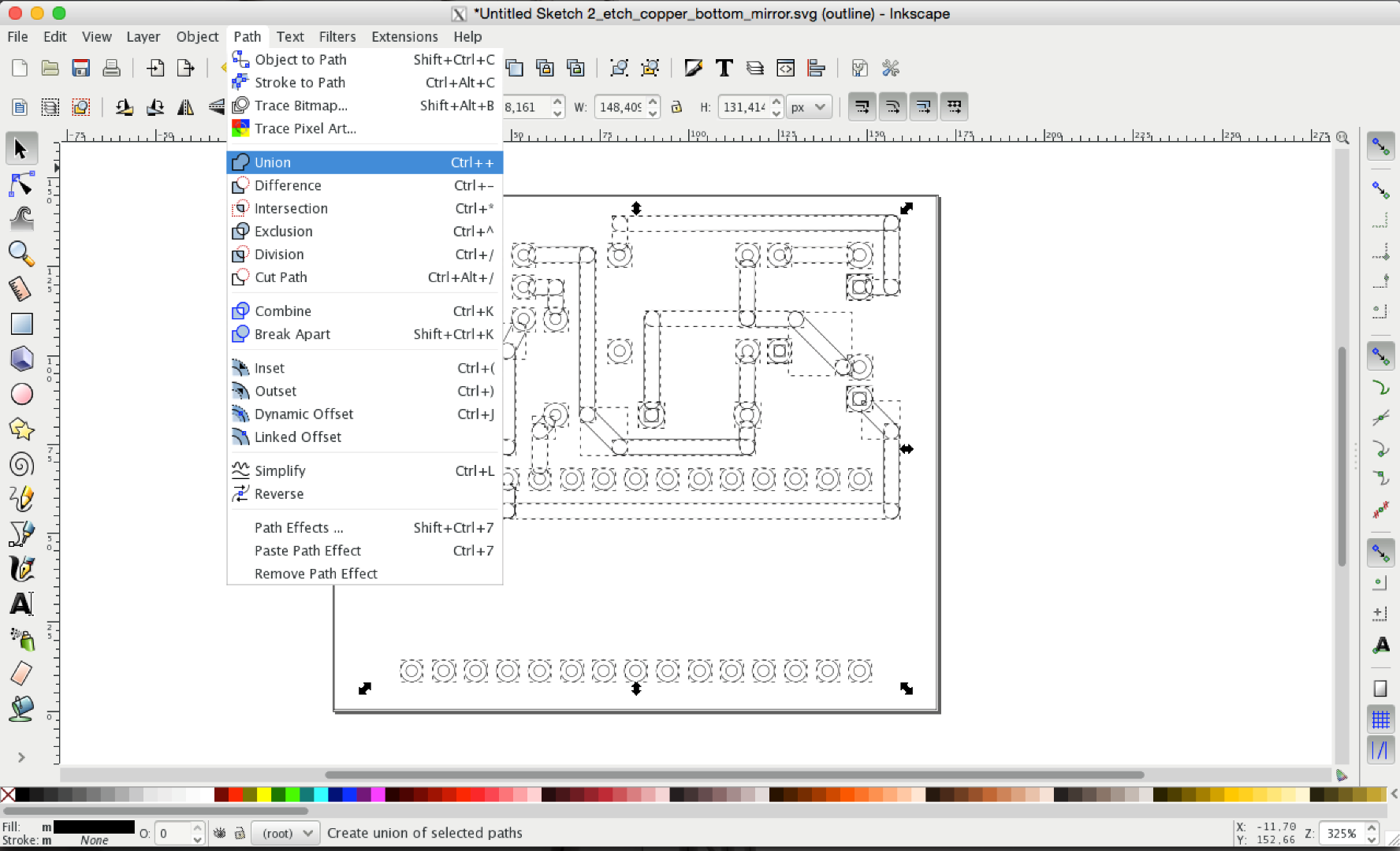Select the Tweak objects tool
The width and height of the screenshot is (1400, 851).
[x=21, y=218]
